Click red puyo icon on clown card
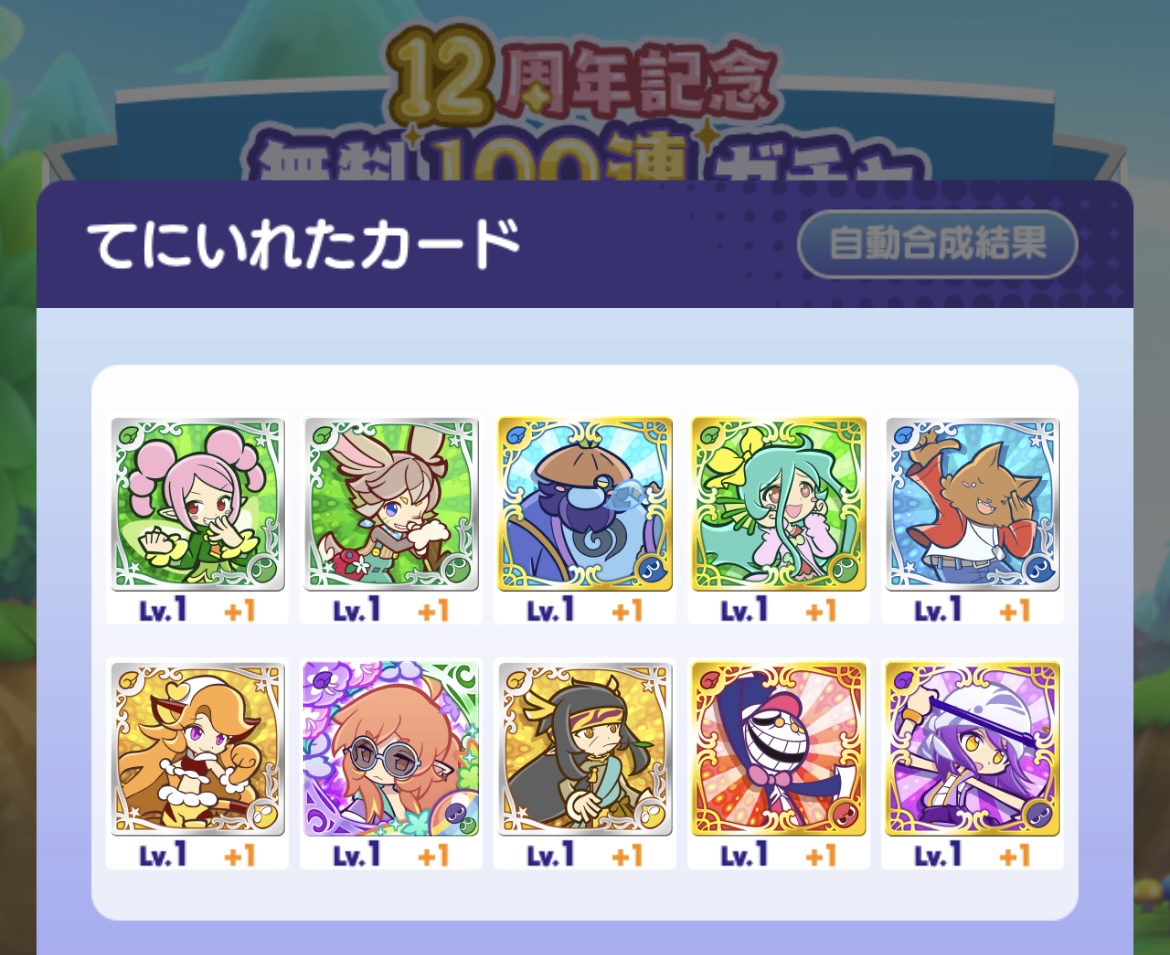This screenshot has width=1170, height=955. [845, 814]
